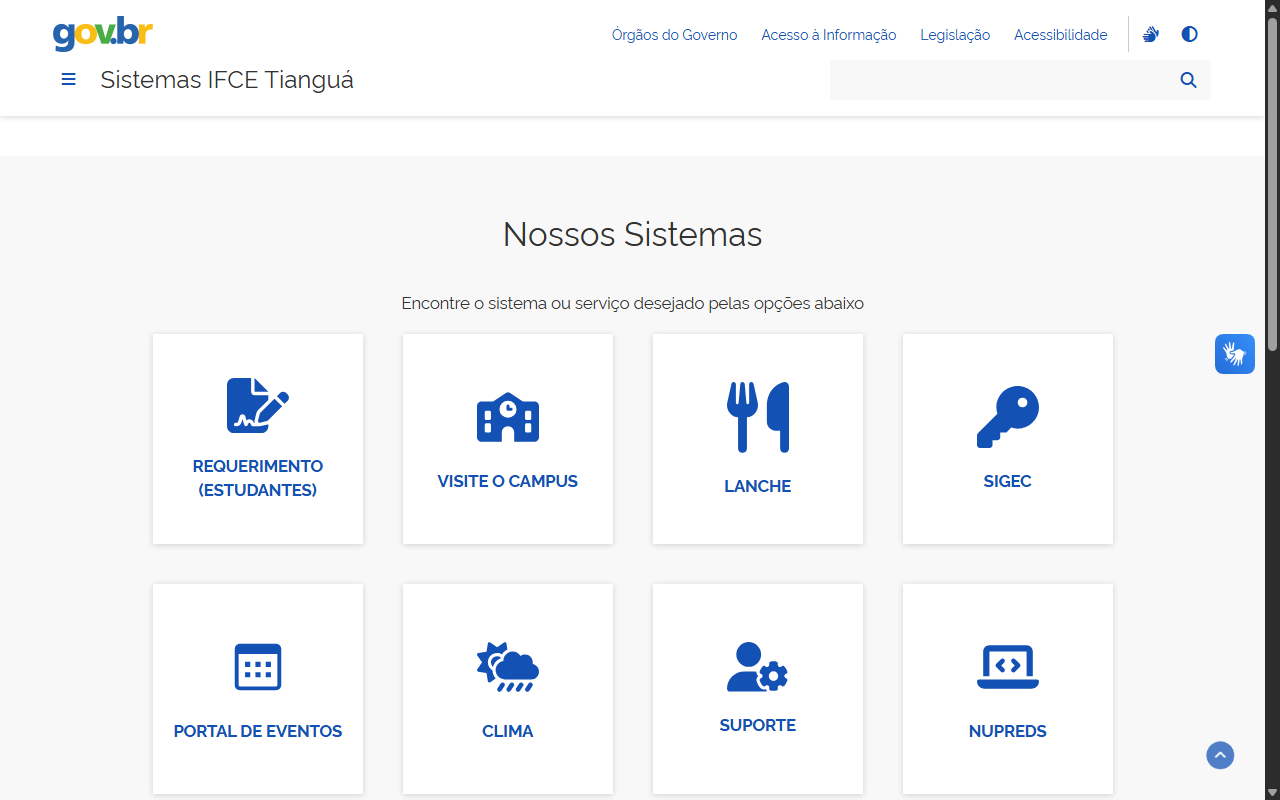Viewport: 1280px width, 800px height.
Task: Click the Requerimento document-signature icon
Action: (258, 405)
